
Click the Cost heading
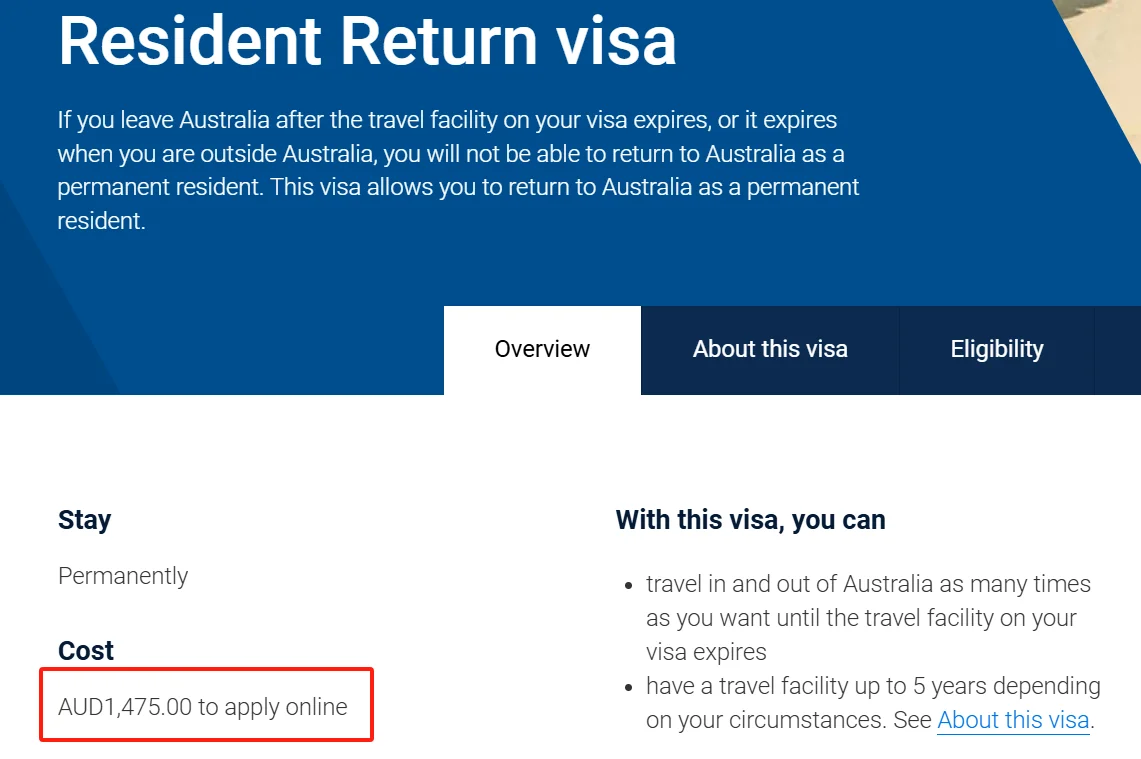86,650
